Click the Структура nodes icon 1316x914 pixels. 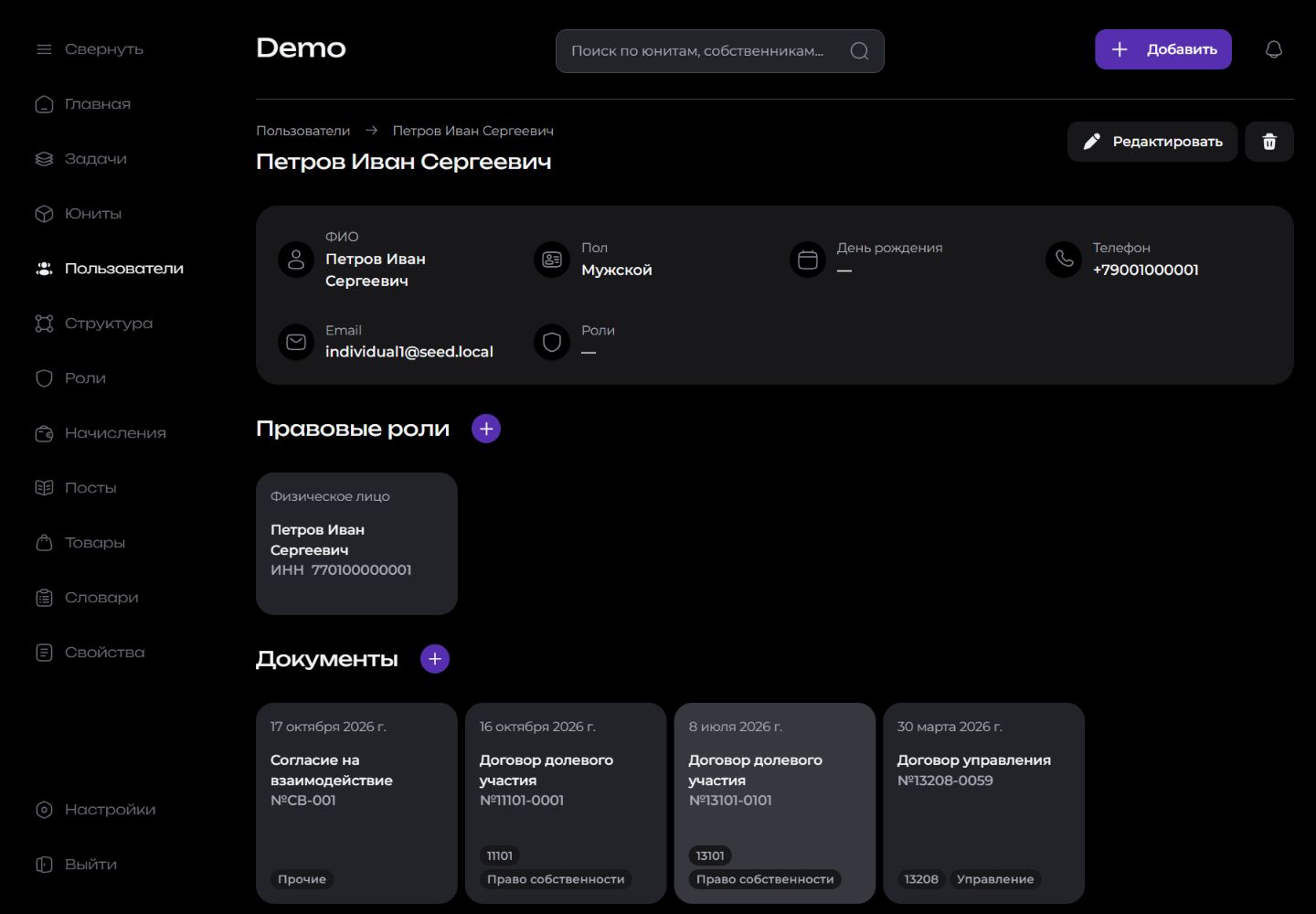[x=44, y=324]
